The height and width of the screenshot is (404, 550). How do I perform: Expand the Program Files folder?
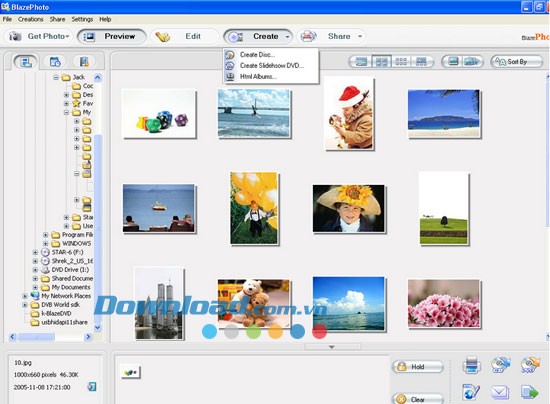point(45,235)
